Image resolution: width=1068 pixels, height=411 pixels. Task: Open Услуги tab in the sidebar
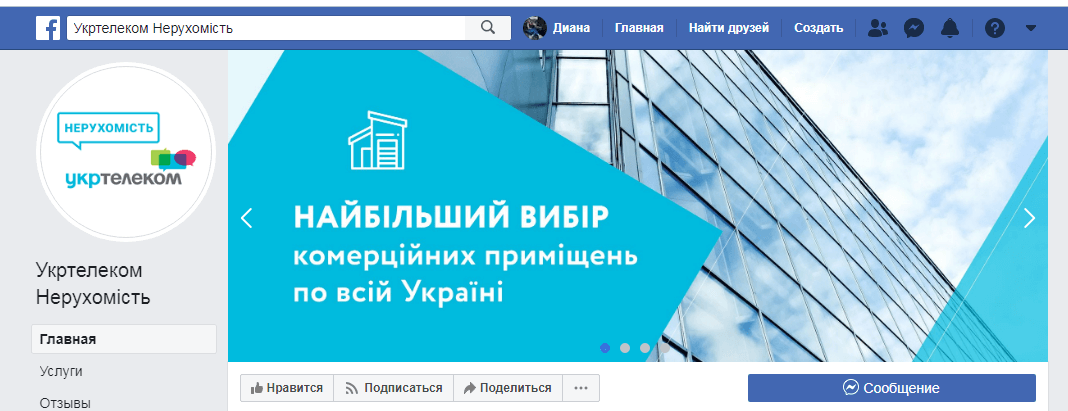(x=61, y=371)
